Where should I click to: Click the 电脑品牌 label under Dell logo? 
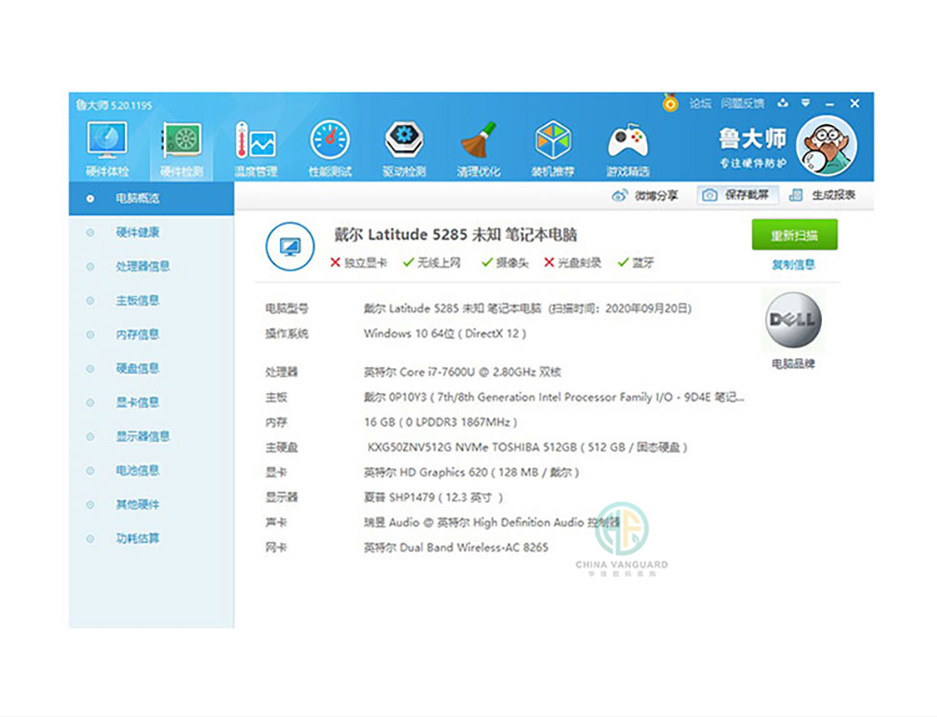[794, 364]
